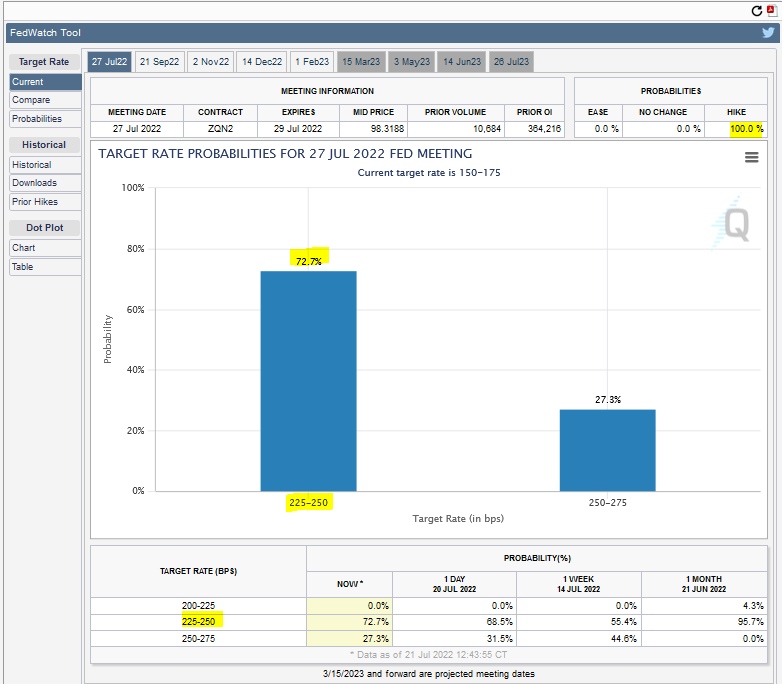Open the Prior Hikes sidebar option
The width and height of the screenshot is (782, 684).
pyautogui.click(x=45, y=202)
